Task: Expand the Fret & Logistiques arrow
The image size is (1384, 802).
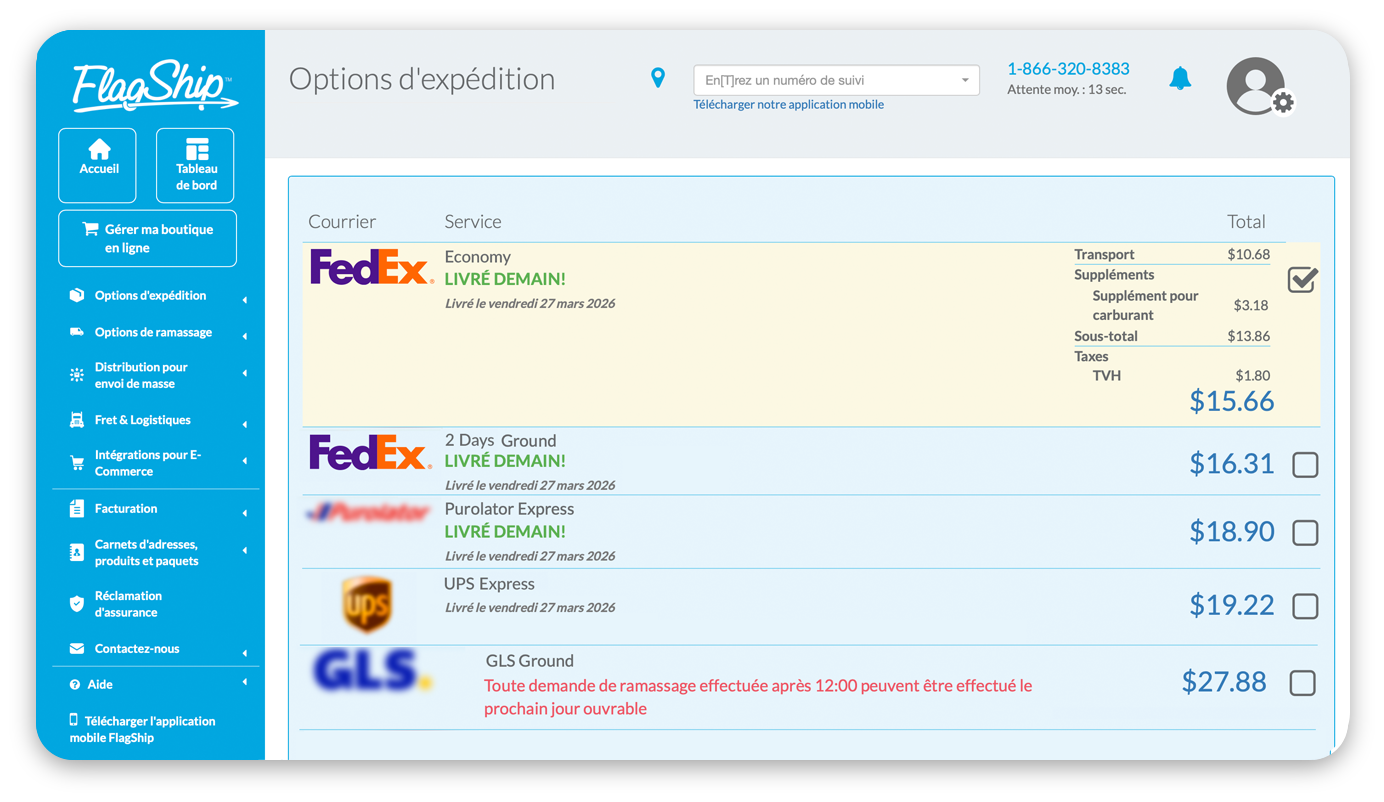Action: click(x=244, y=425)
